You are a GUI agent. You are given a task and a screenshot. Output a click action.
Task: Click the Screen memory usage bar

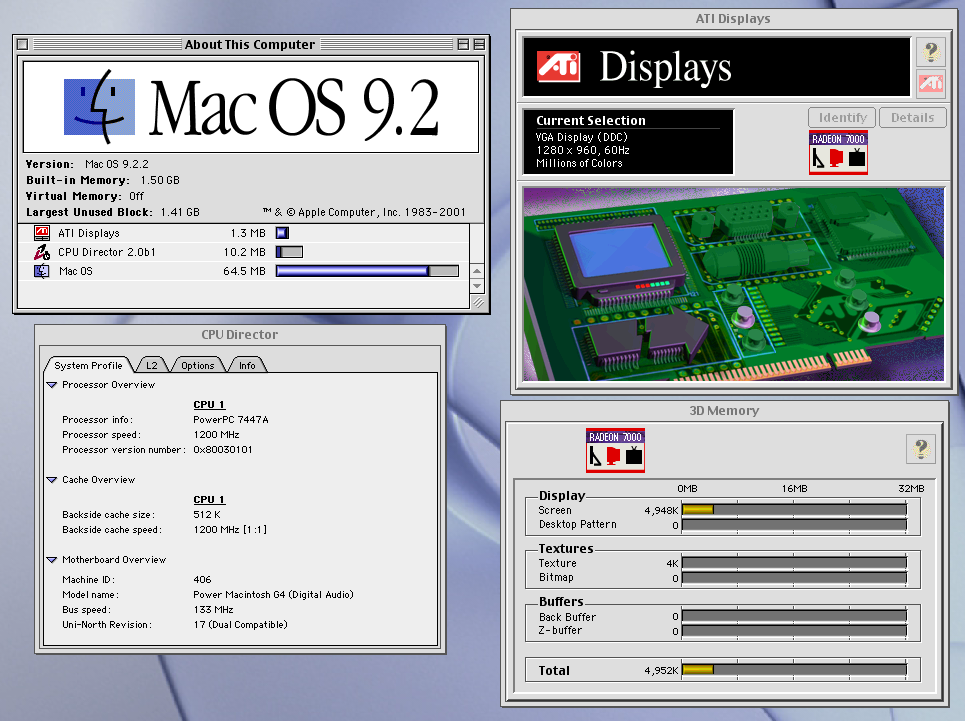tap(793, 510)
